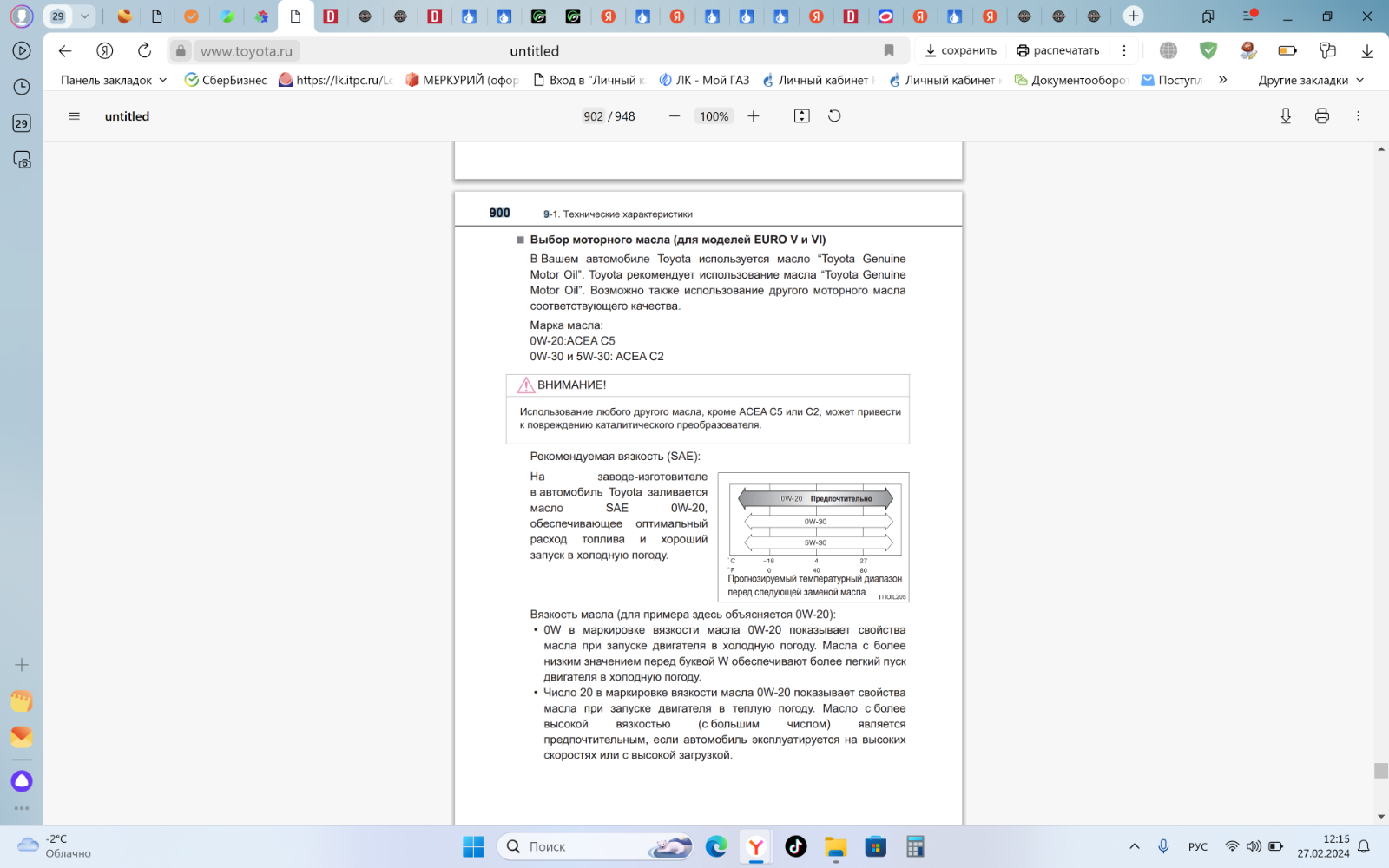Click the PDF page number field 902

[x=594, y=116]
